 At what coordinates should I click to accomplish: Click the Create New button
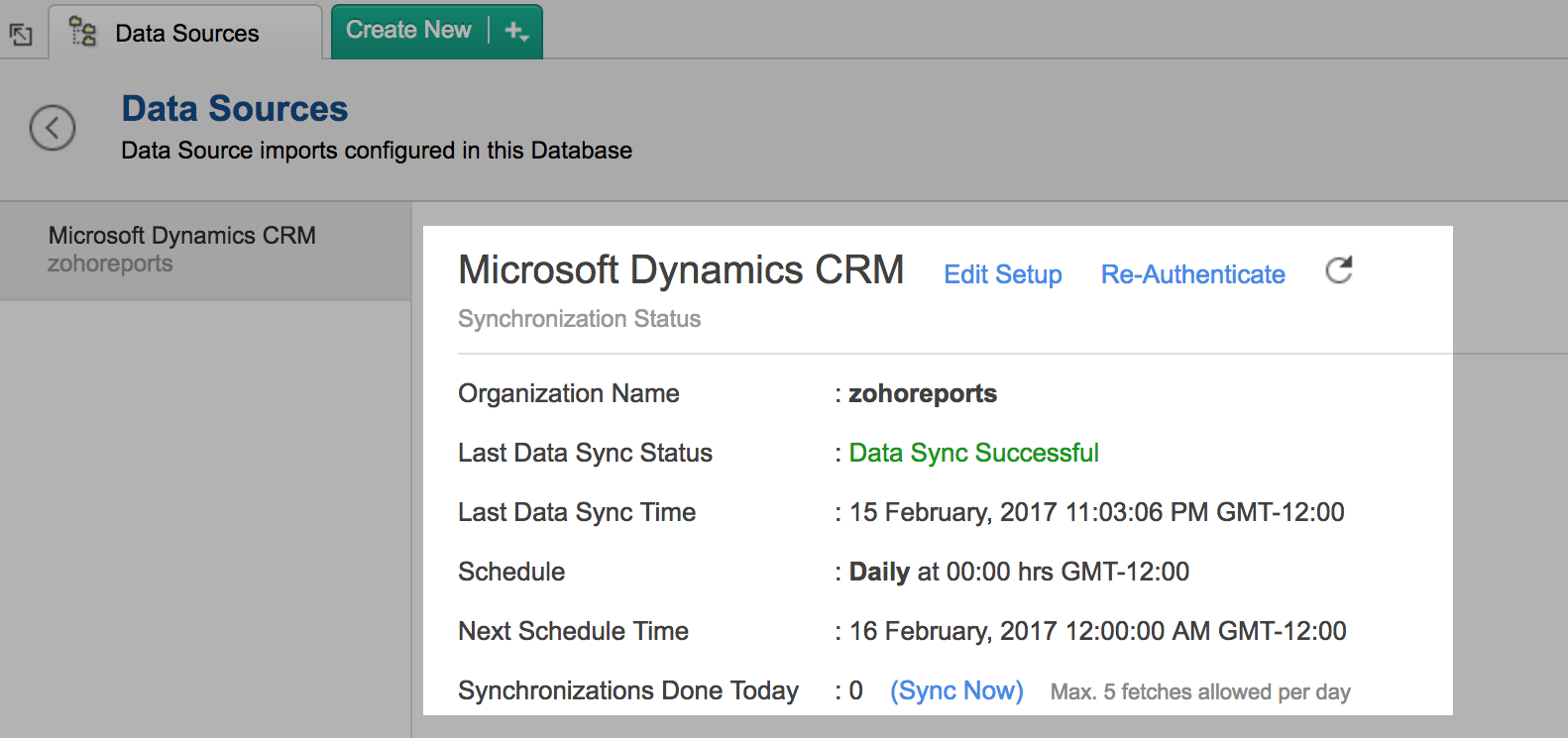[408, 31]
